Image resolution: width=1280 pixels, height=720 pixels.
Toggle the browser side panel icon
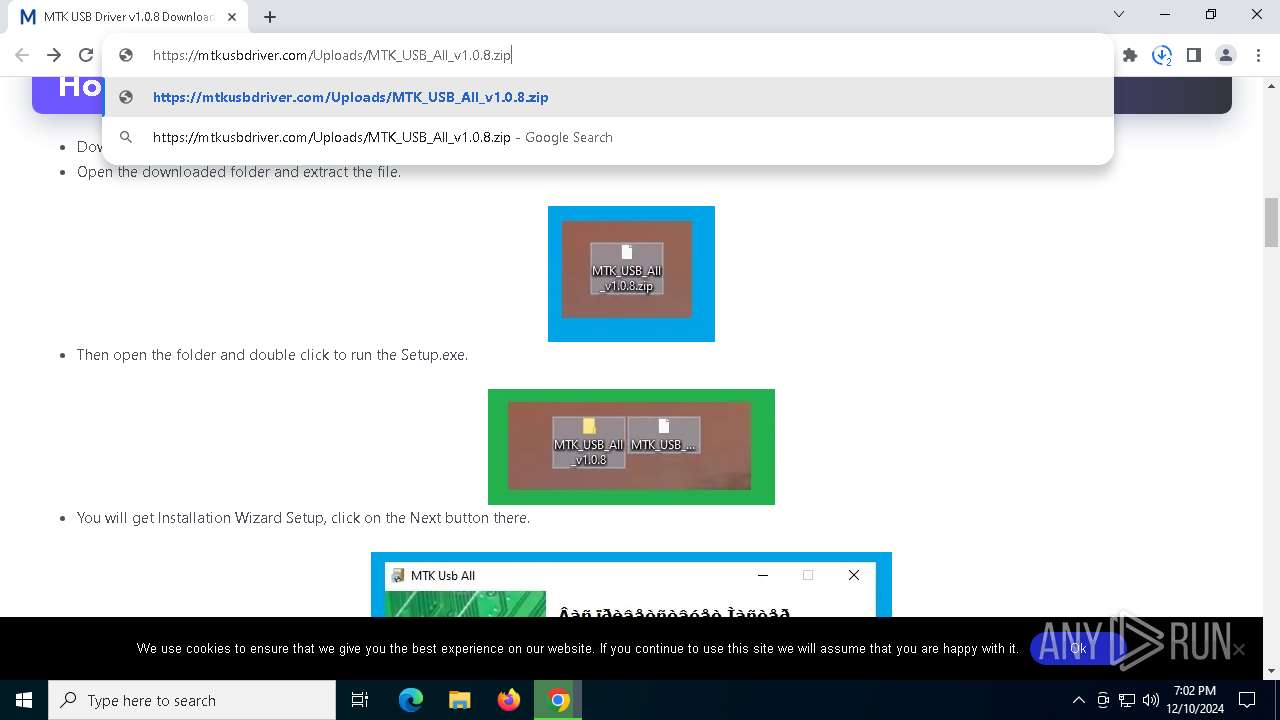pyautogui.click(x=1194, y=55)
